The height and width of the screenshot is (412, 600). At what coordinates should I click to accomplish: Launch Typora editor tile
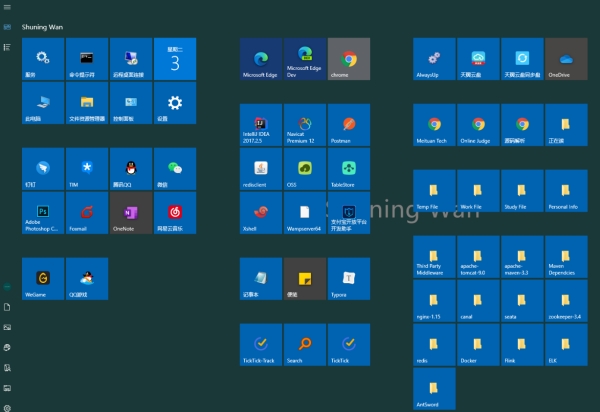click(348, 278)
